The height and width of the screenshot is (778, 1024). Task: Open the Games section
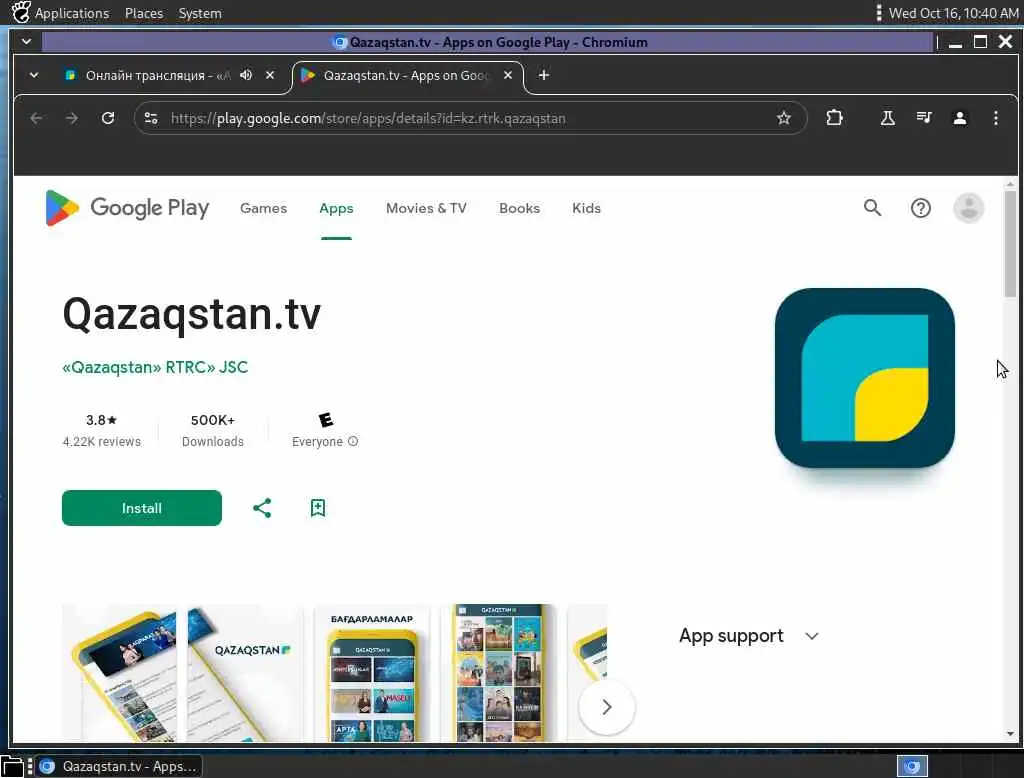click(x=263, y=208)
